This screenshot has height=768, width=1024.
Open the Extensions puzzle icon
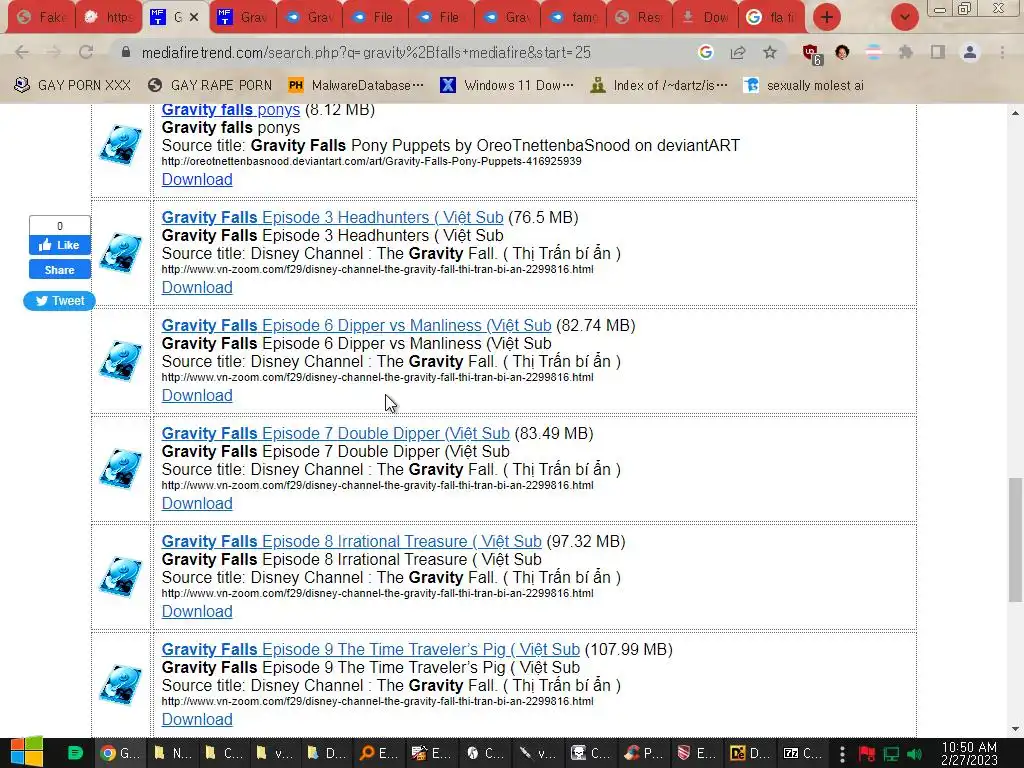[x=905, y=52]
